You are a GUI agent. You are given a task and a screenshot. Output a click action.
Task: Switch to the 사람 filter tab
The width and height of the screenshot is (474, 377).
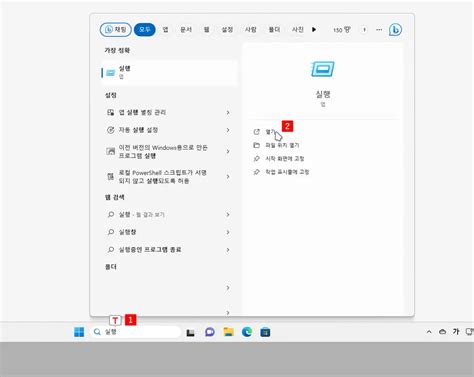tap(251, 30)
